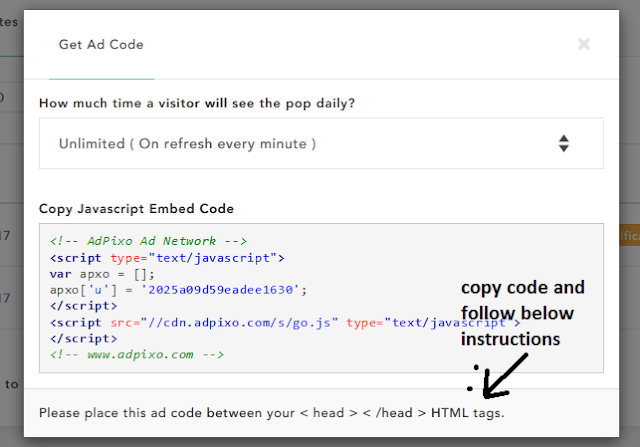Click inside the Javascript embed code box
Image resolution: width=640 pixels, height=447 pixels.
[x=321, y=298]
